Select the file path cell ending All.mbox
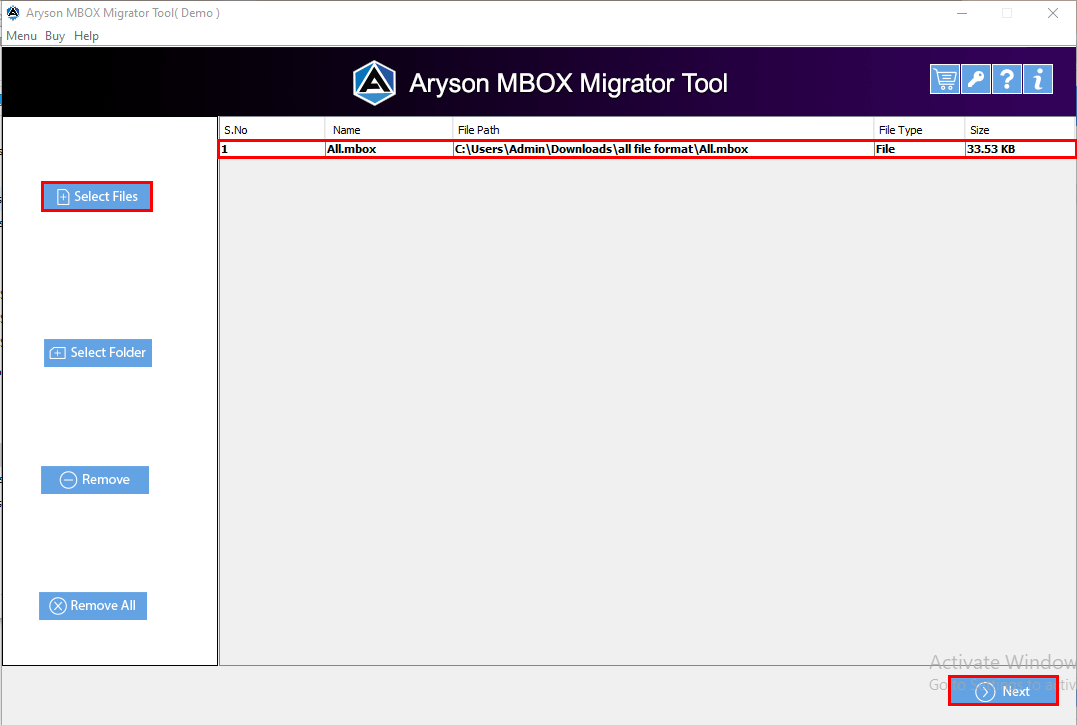 click(664, 149)
